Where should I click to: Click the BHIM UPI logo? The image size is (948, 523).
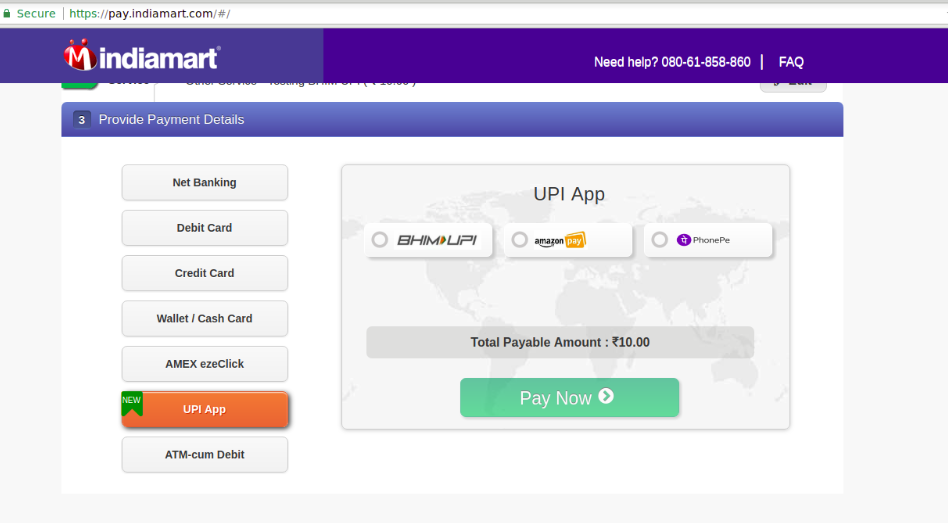click(437, 240)
